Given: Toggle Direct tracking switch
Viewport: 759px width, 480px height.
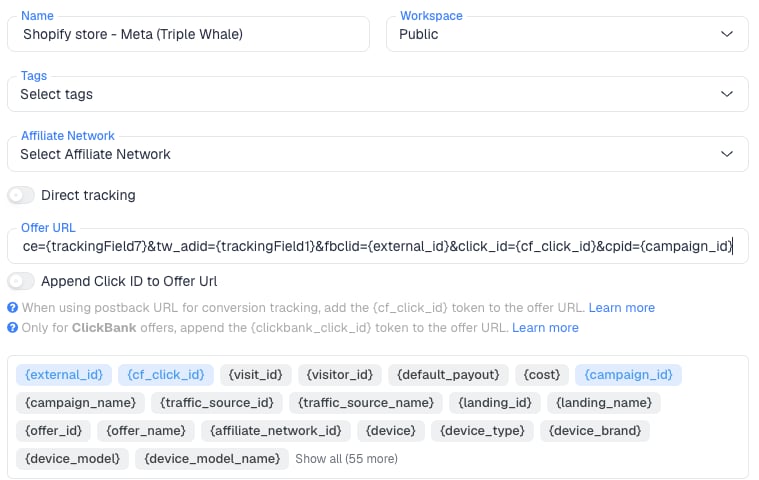Looking at the screenshot, I should click(x=21, y=195).
